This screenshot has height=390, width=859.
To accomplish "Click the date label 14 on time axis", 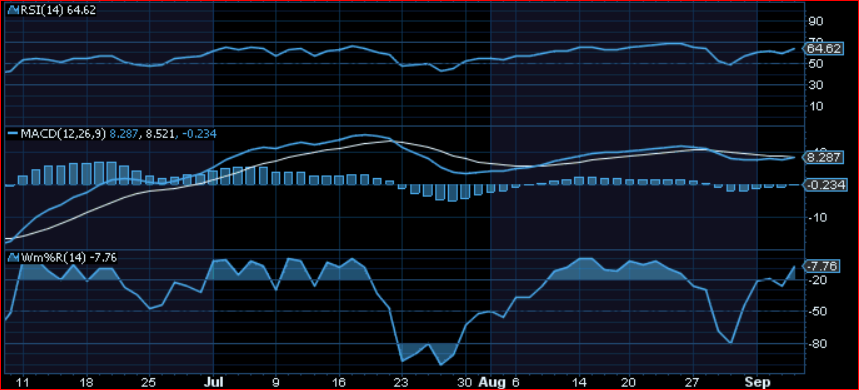I will tap(580, 381).
